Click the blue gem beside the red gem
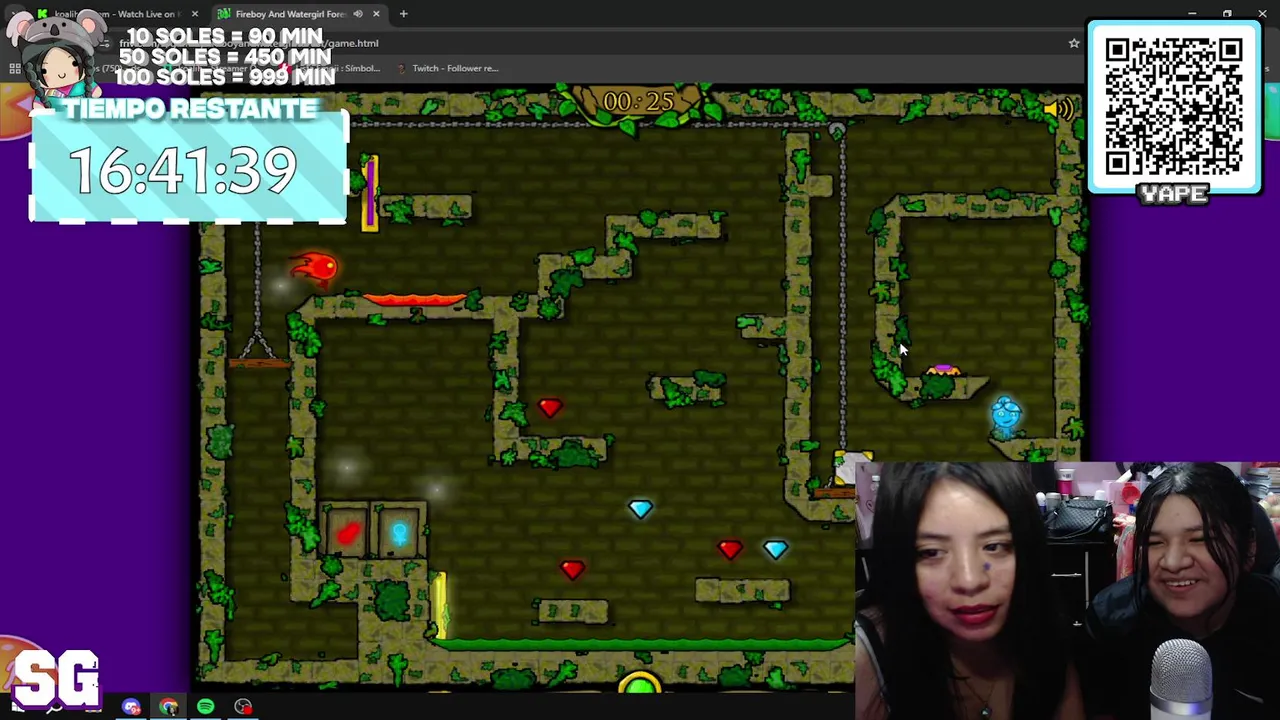 tap(775, 549)
